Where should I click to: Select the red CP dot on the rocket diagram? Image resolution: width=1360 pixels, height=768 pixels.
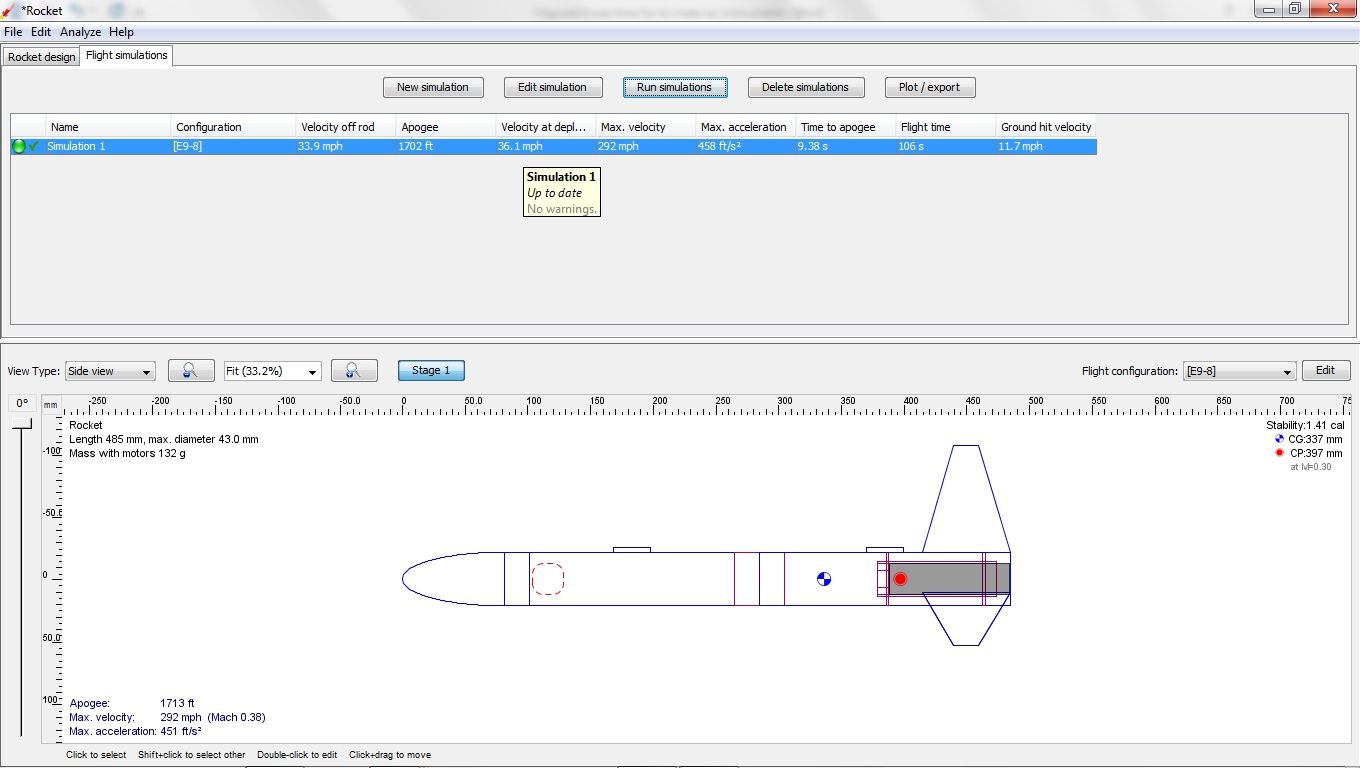899,578
